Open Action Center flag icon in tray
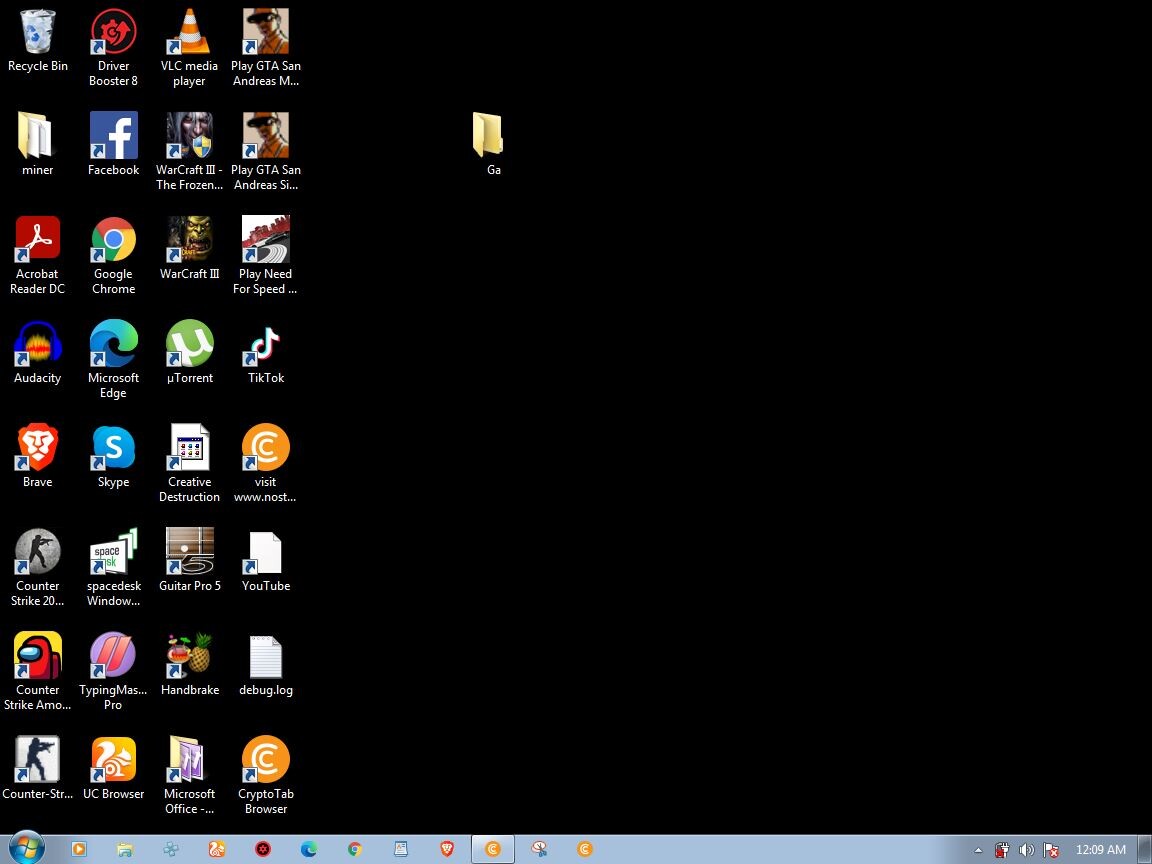Screen dimensions: 1152x864 (1051, 850)
